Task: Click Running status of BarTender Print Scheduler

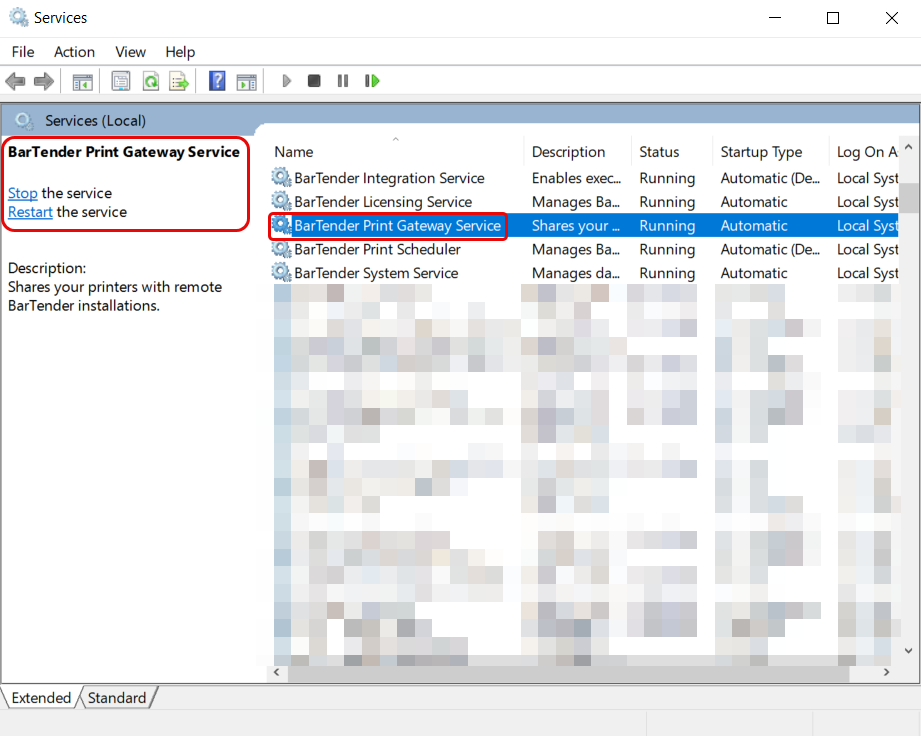Action: click(667, 249)
